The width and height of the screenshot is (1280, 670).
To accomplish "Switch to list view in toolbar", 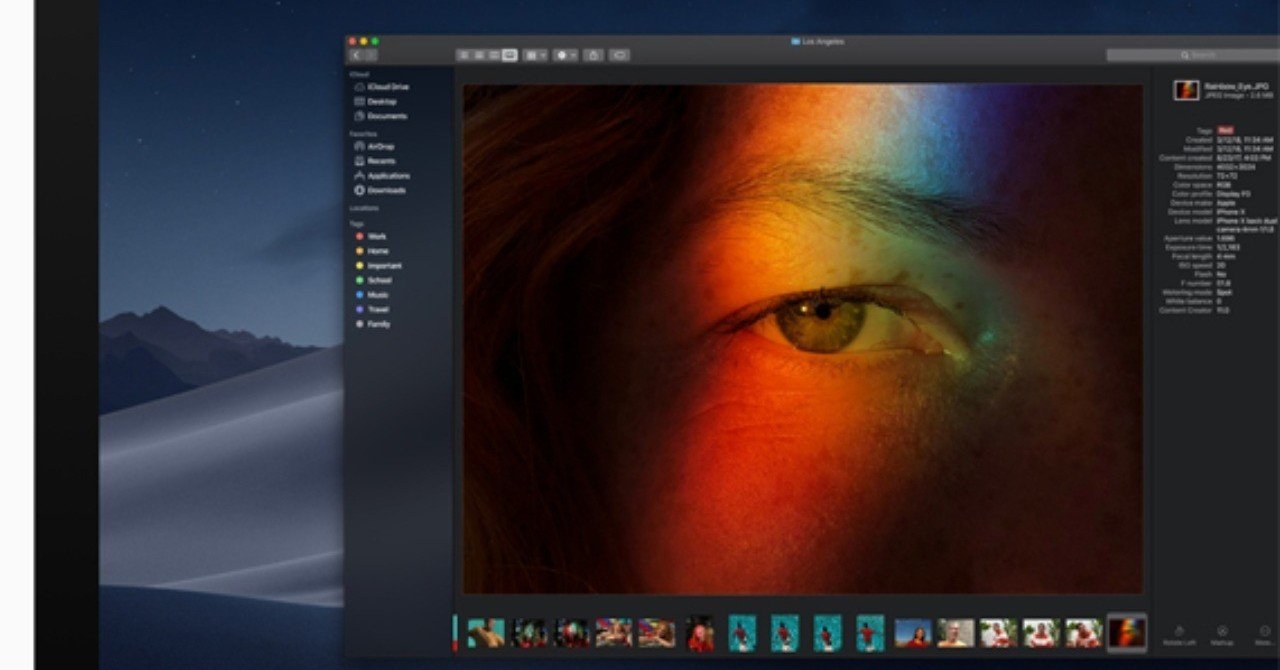I will click(x=479, y=55).
